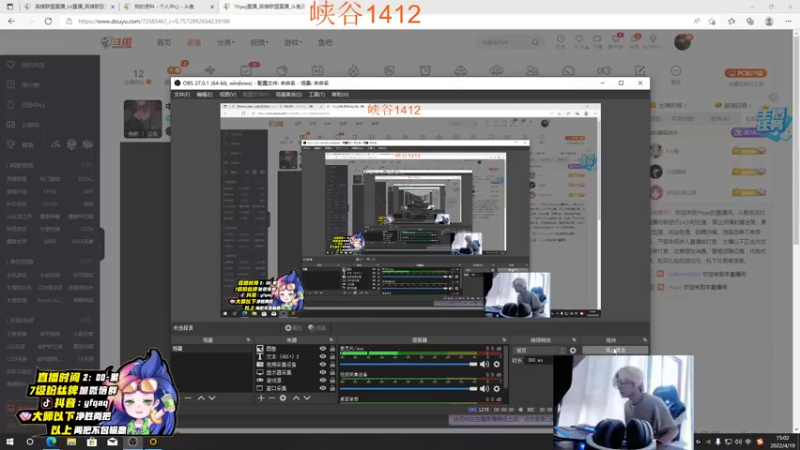
Task: Toggle visibility eye of 文本 (GDI+) 2 source
Action: coord(322,357)
